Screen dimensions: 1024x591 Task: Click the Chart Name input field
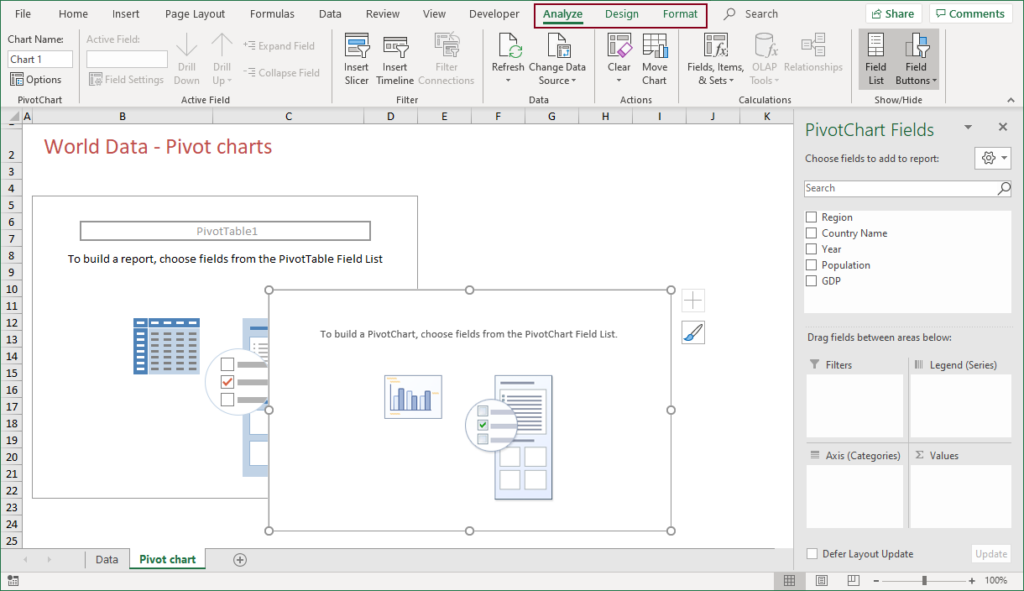coord(39,59)
